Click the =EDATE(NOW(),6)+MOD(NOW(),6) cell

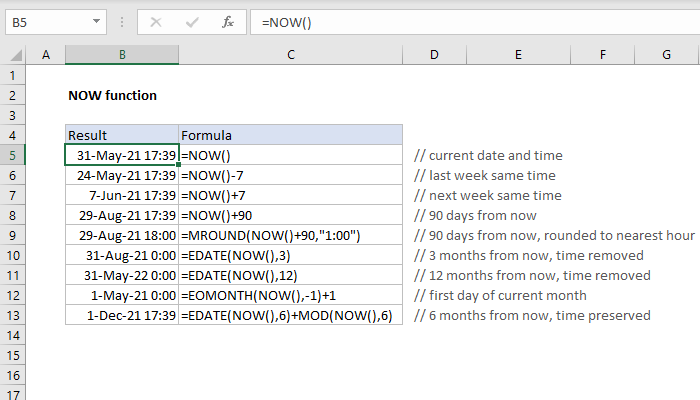[x=291, y=315]
